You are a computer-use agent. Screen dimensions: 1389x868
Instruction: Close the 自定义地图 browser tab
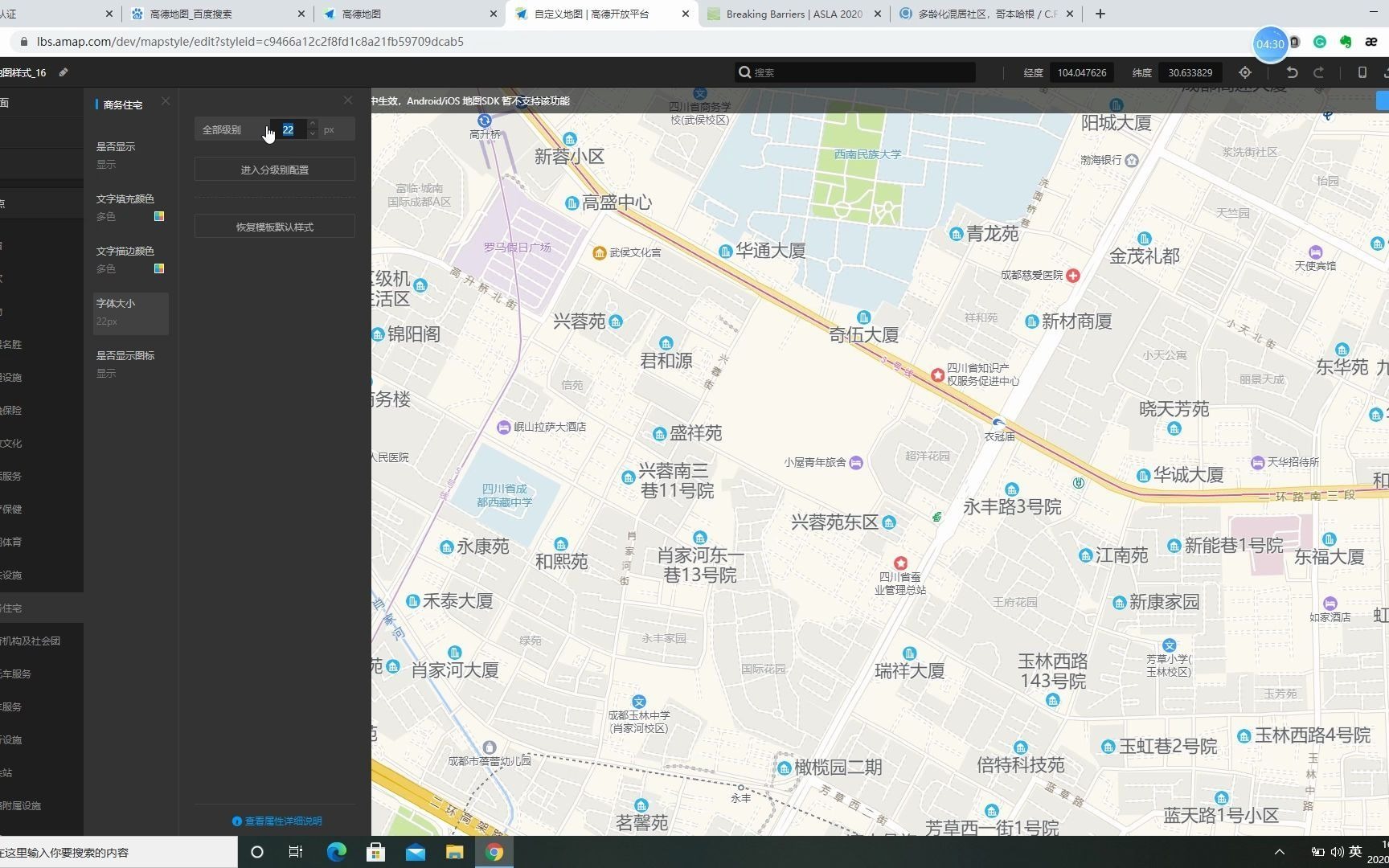tap(686, 14)
